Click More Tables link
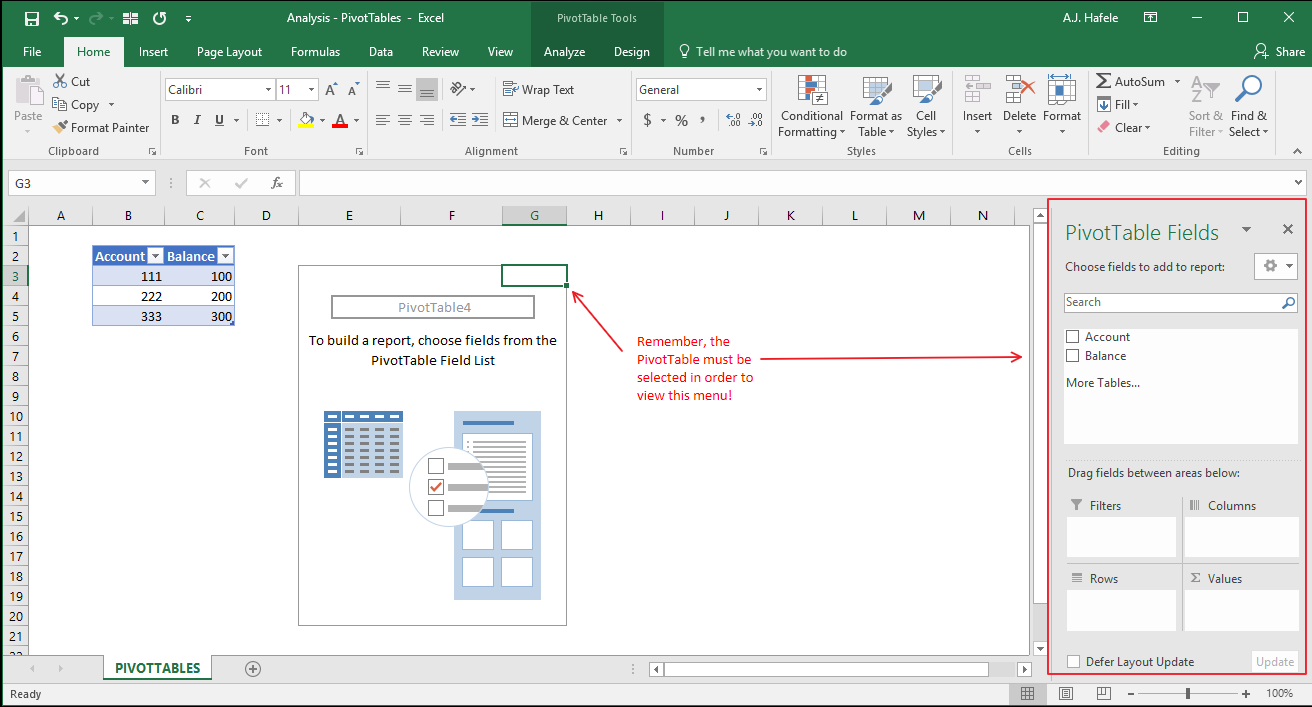Viewport: 1312px width, 707px height. click(x=1103, y=383)
